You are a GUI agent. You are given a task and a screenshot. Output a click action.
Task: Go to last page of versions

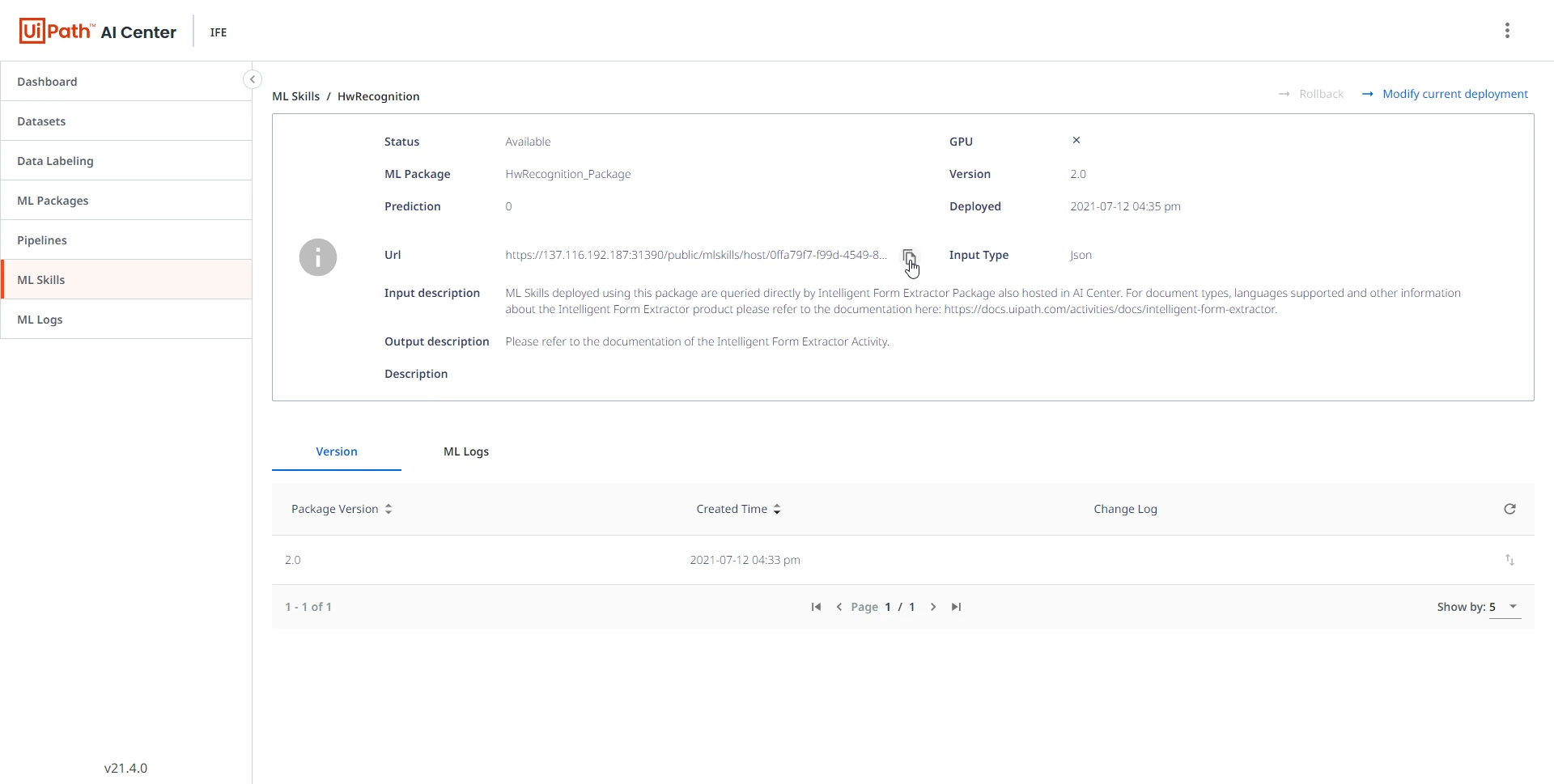click(x=956, y=607)
